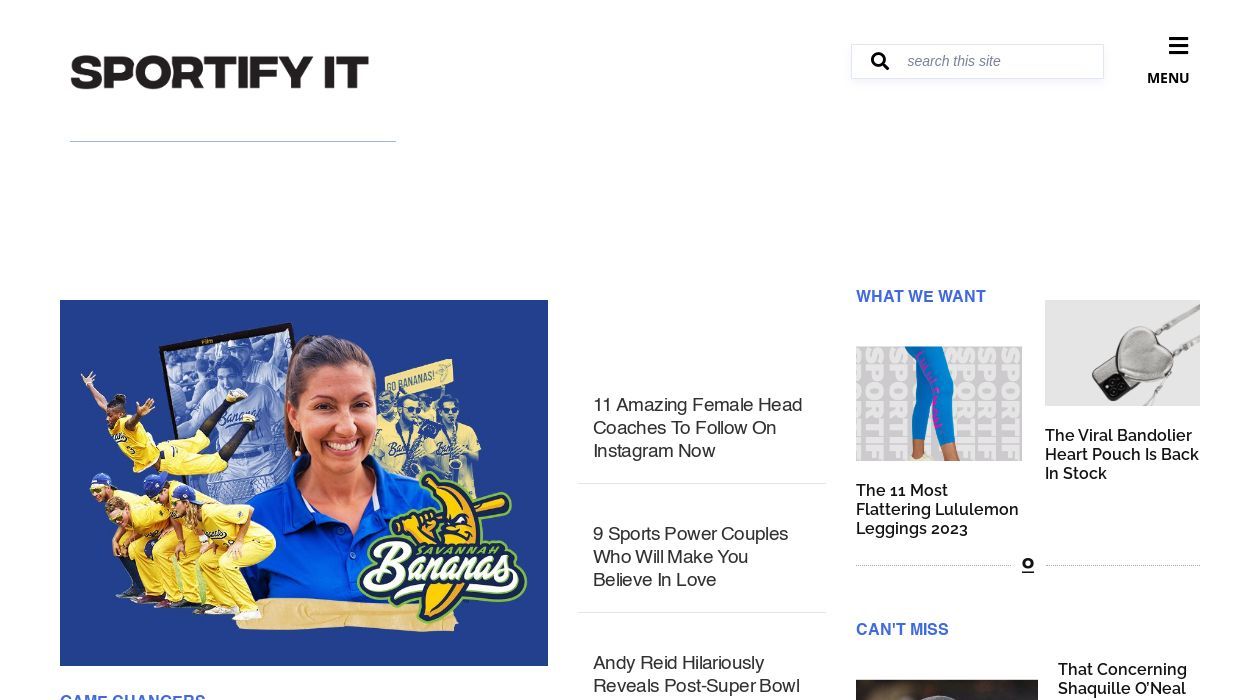Viewport: 1260px width, 700px height.
Task: Open The 11 Most Flattering Lululemon Leggings link
Action: (937, 509)
